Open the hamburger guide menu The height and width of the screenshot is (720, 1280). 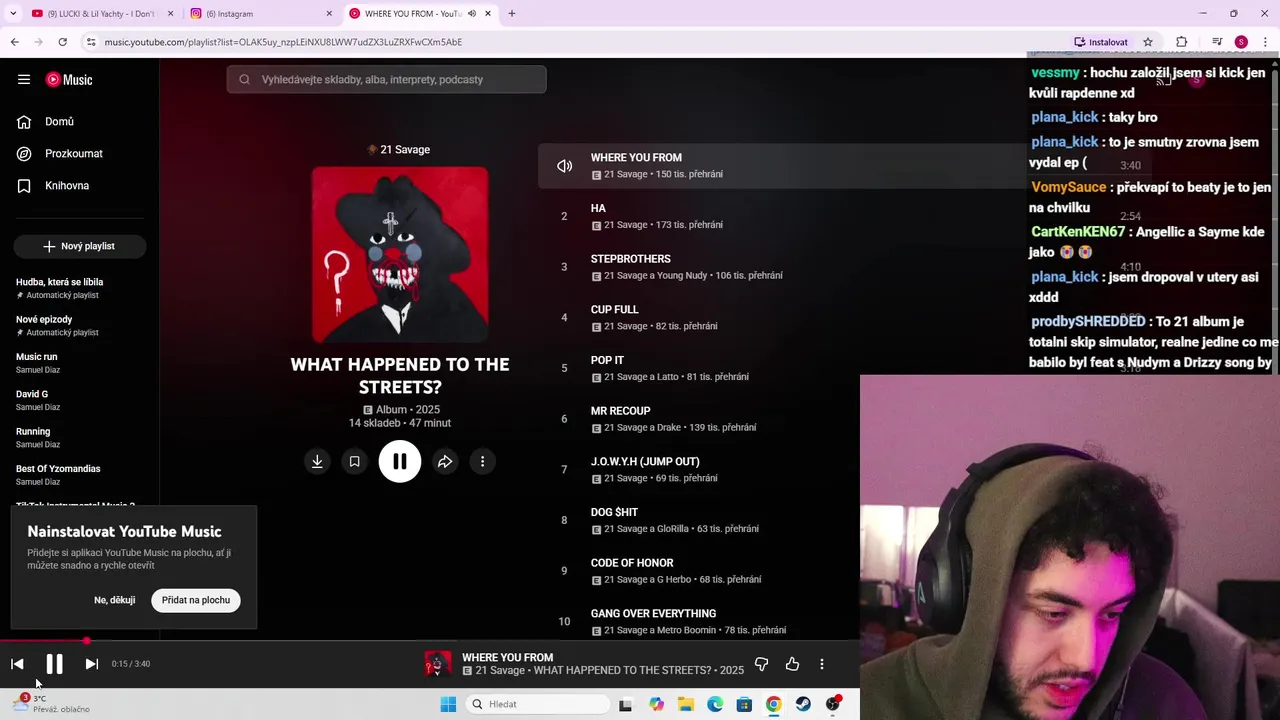24,80
